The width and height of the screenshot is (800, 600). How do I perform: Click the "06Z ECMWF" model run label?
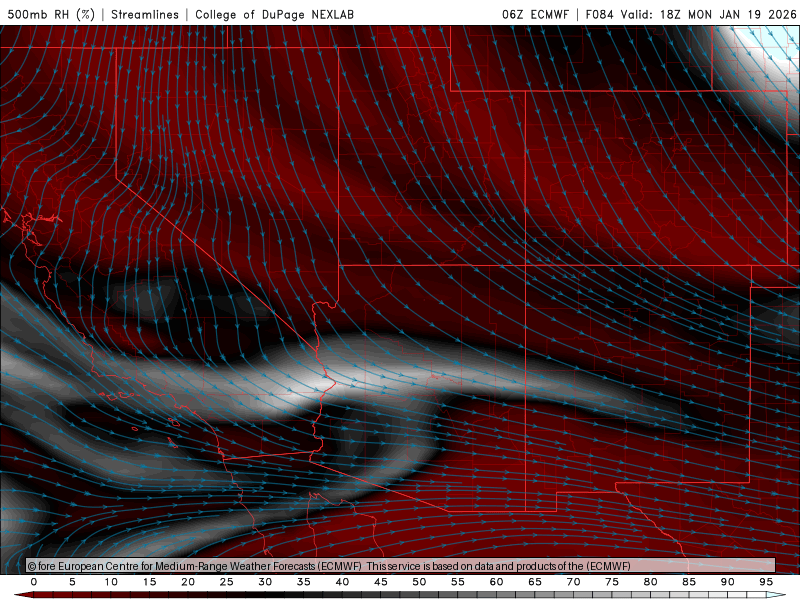(x=535, y=14)
